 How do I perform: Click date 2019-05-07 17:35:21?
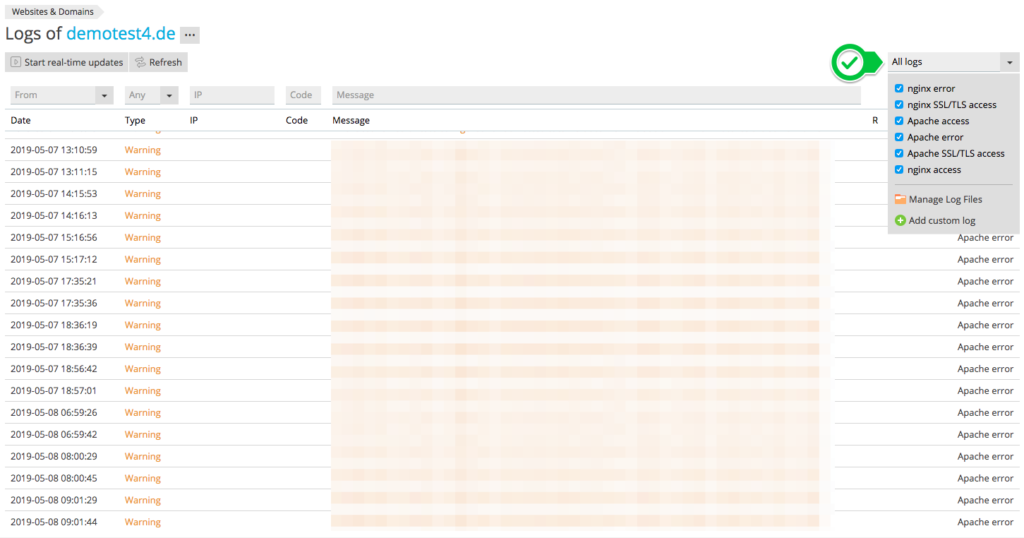(54, 281)
